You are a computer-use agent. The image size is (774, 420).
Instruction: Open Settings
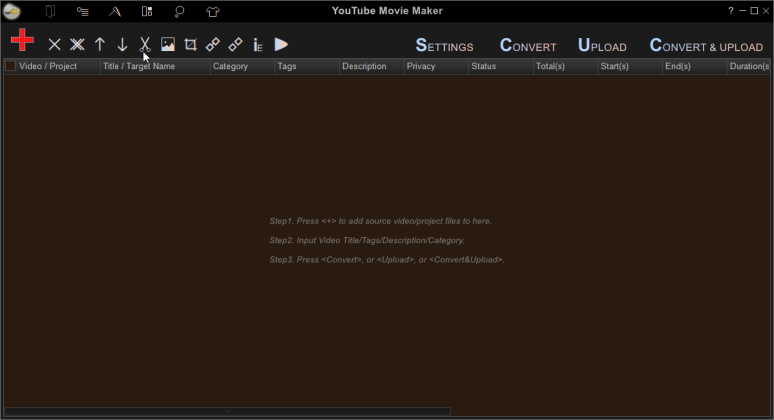tap(444, 45)
